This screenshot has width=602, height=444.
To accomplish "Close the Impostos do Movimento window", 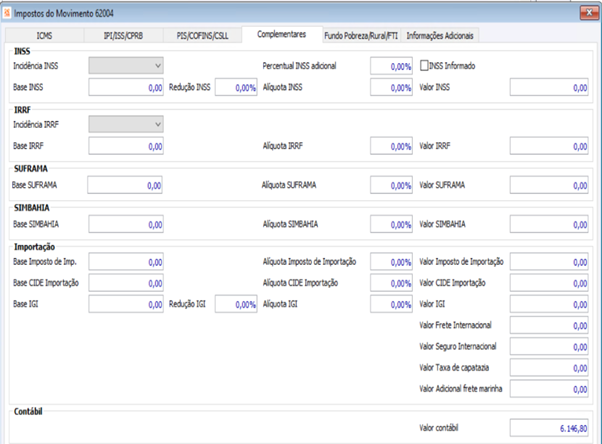I will tap(589, 13).
